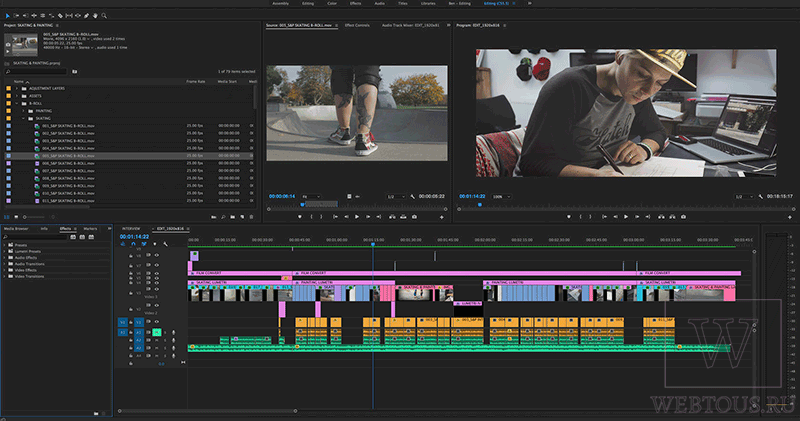Open the Audio workspace
800x421 pixels.
tap(380, 4)
